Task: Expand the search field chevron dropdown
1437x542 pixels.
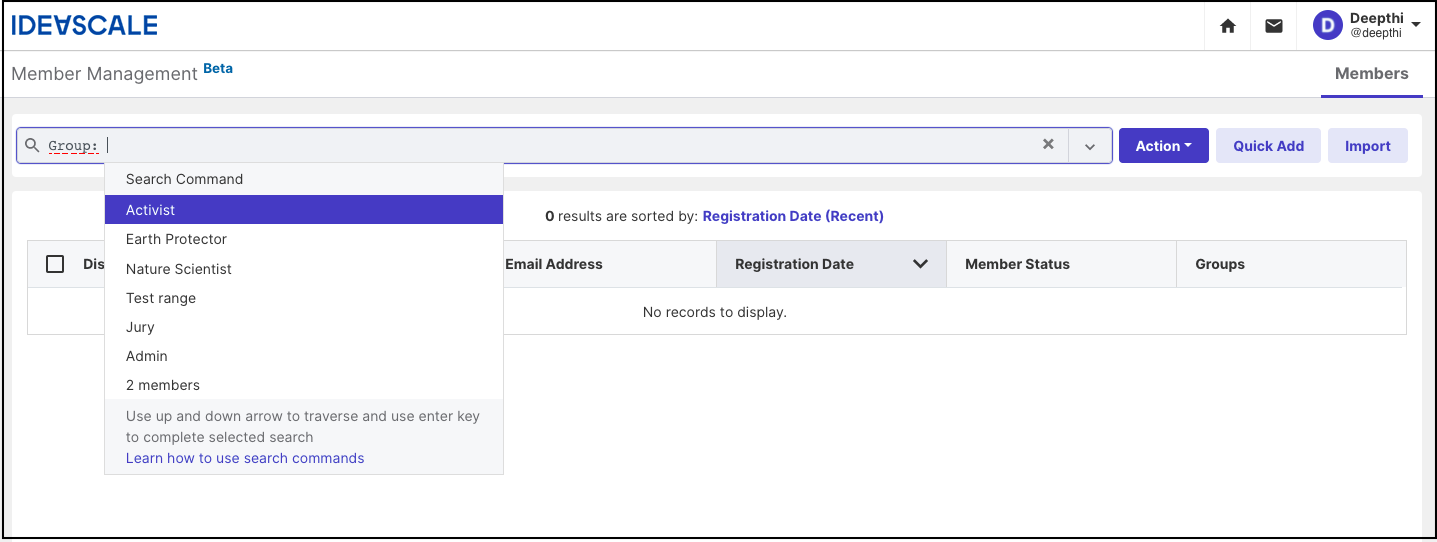Action: 1090,146
